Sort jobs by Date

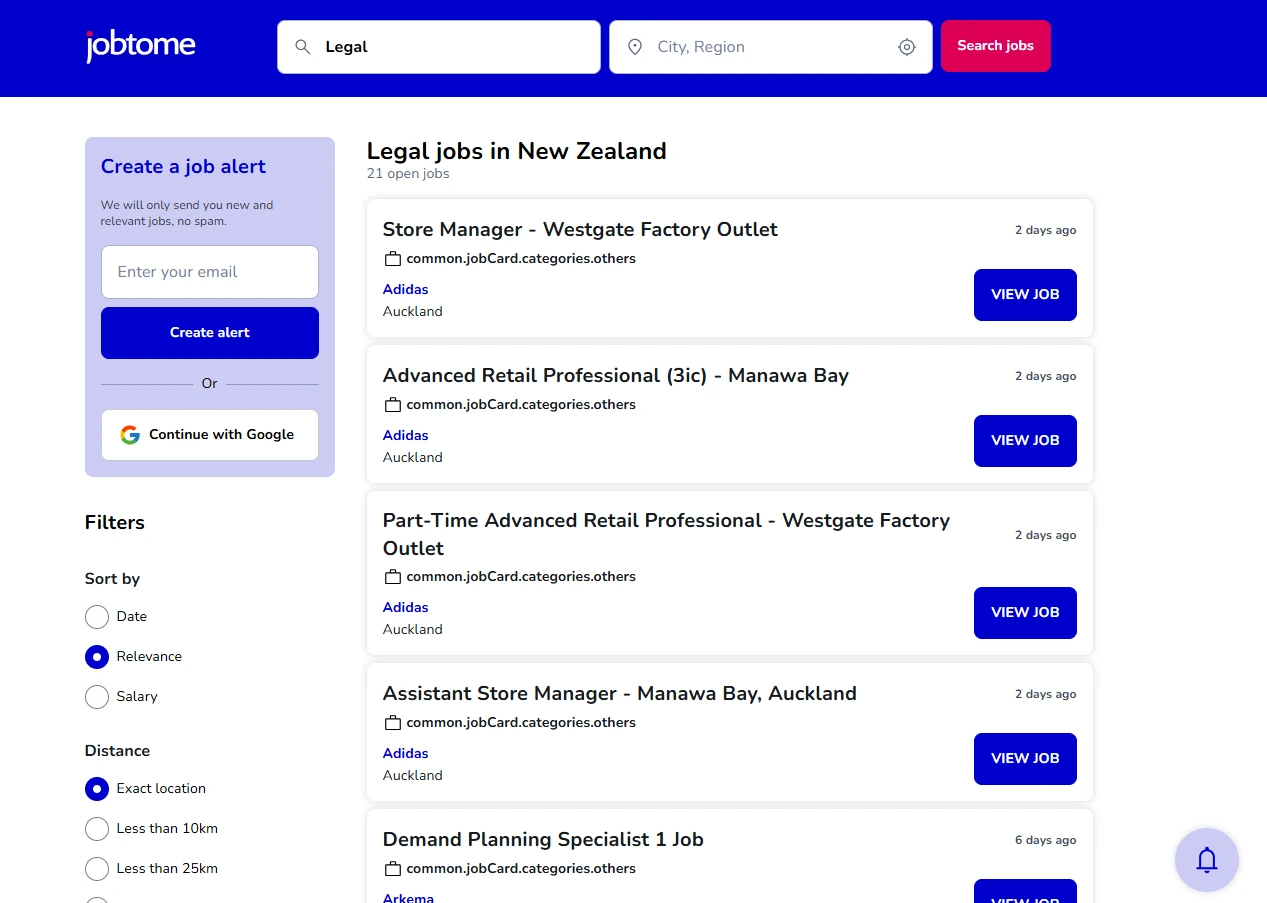click(x=97, y=617)
